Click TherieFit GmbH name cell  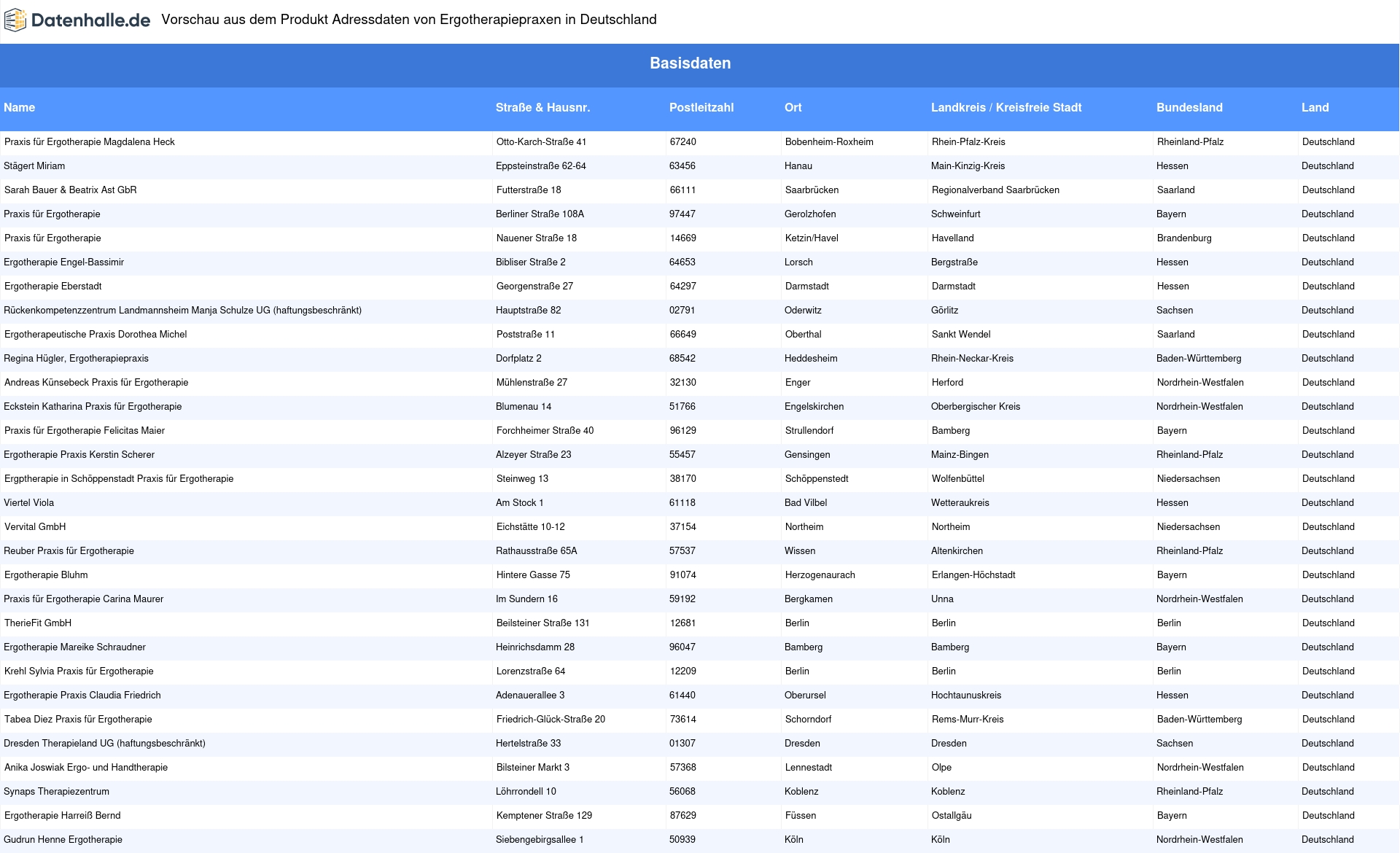coord(38,623)
